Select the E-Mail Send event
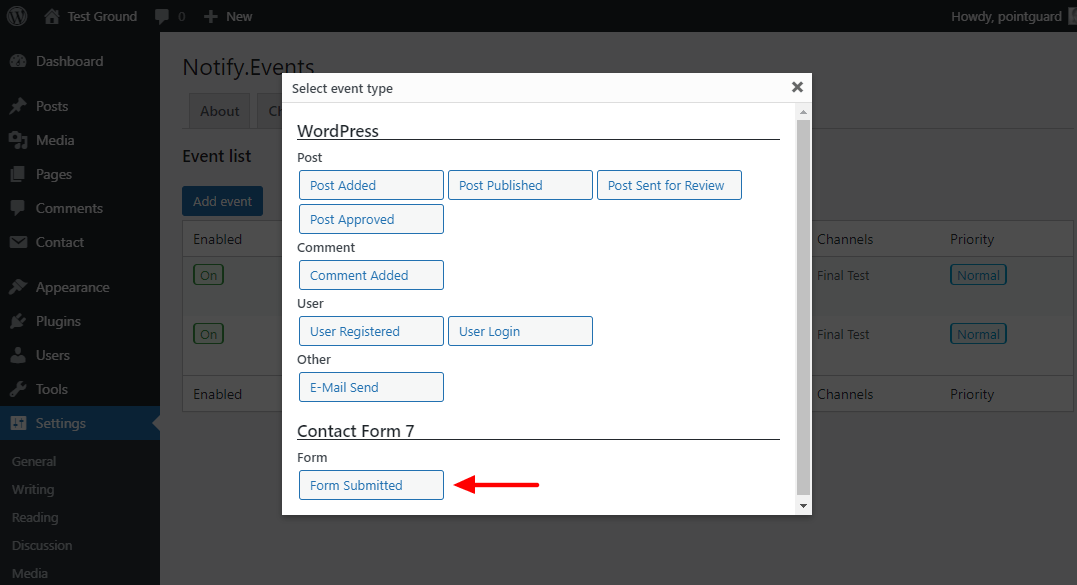The height and width of the screenshot is (585, 1077). (x=372, y=387)
